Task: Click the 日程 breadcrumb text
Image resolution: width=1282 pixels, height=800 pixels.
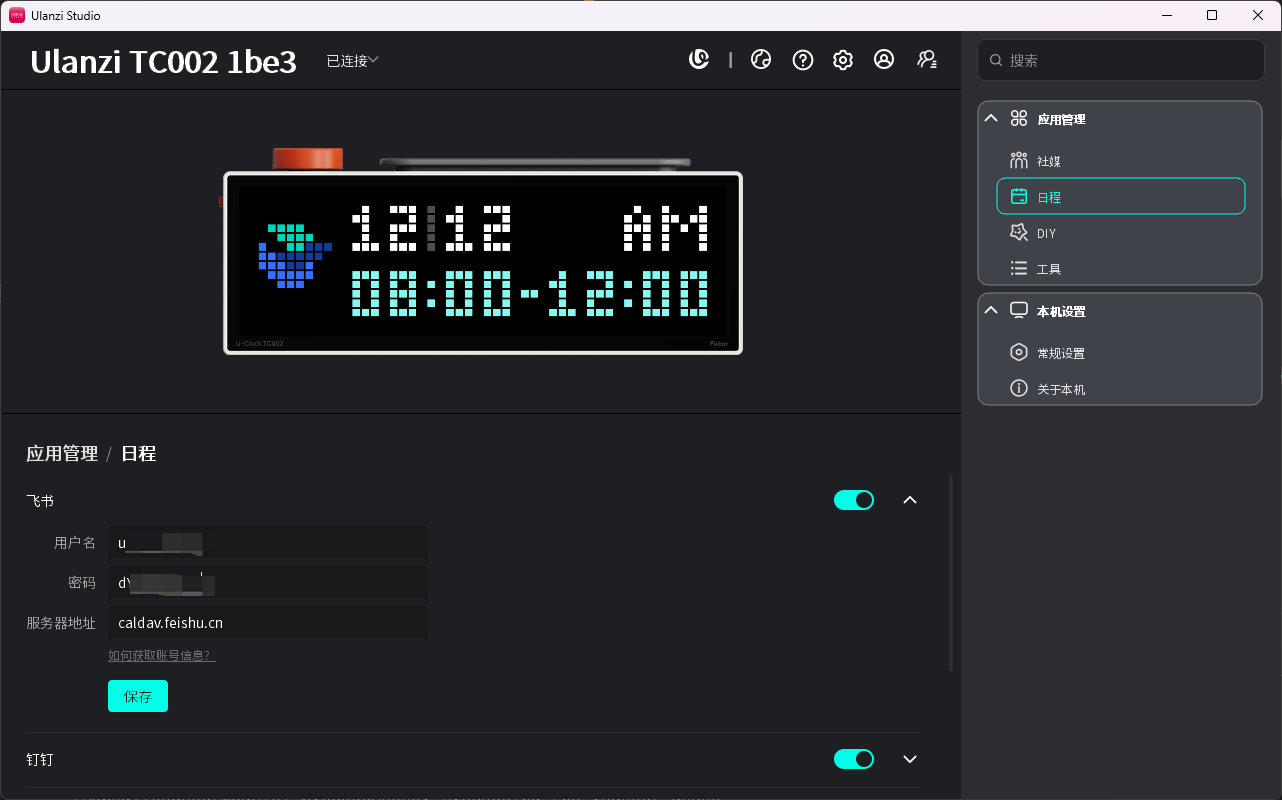Action: (x=138, y=454)
